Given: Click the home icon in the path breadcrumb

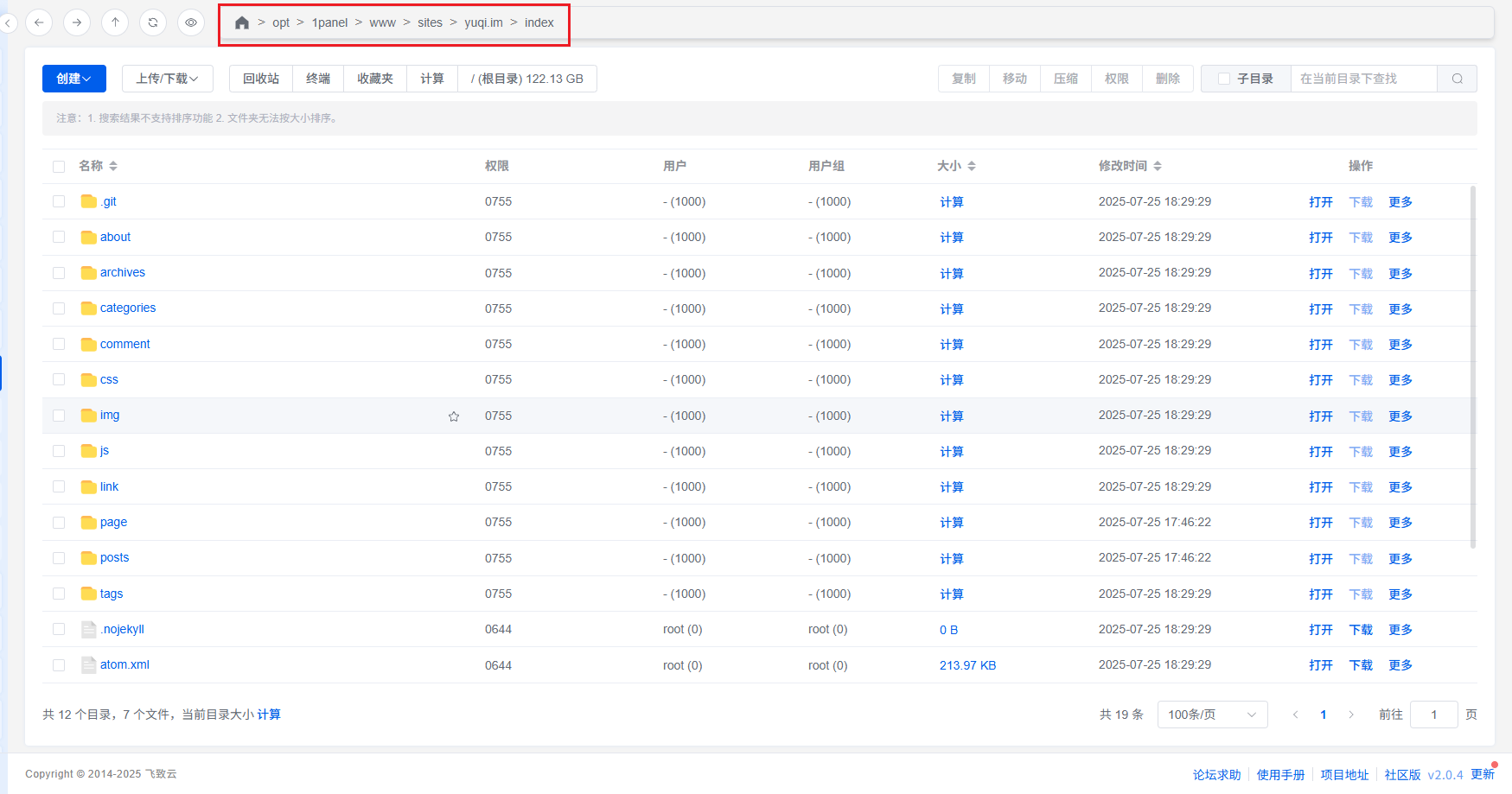Looking at the screenshot, I should pyautogui.click(x=242, y=22).
